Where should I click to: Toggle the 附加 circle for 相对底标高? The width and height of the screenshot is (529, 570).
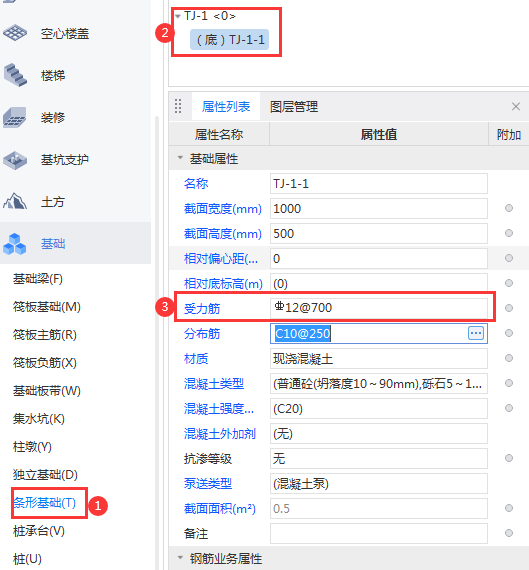(509, 283)
